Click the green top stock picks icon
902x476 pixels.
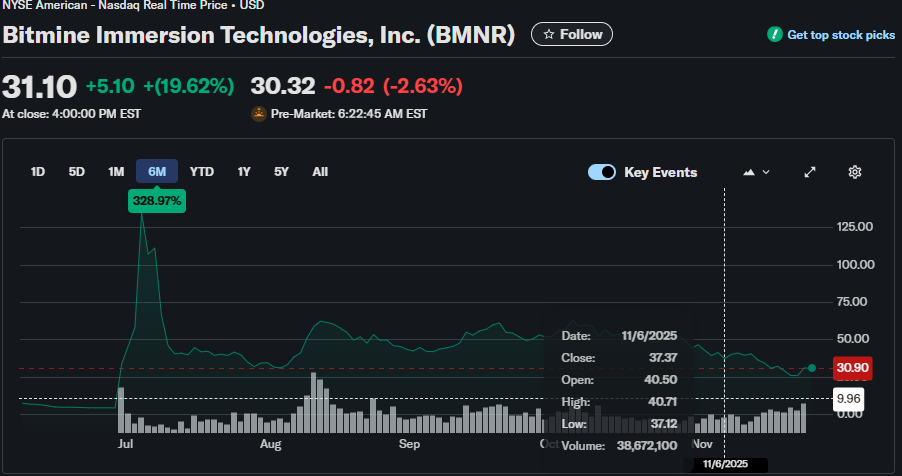click(x=775, y=35)
